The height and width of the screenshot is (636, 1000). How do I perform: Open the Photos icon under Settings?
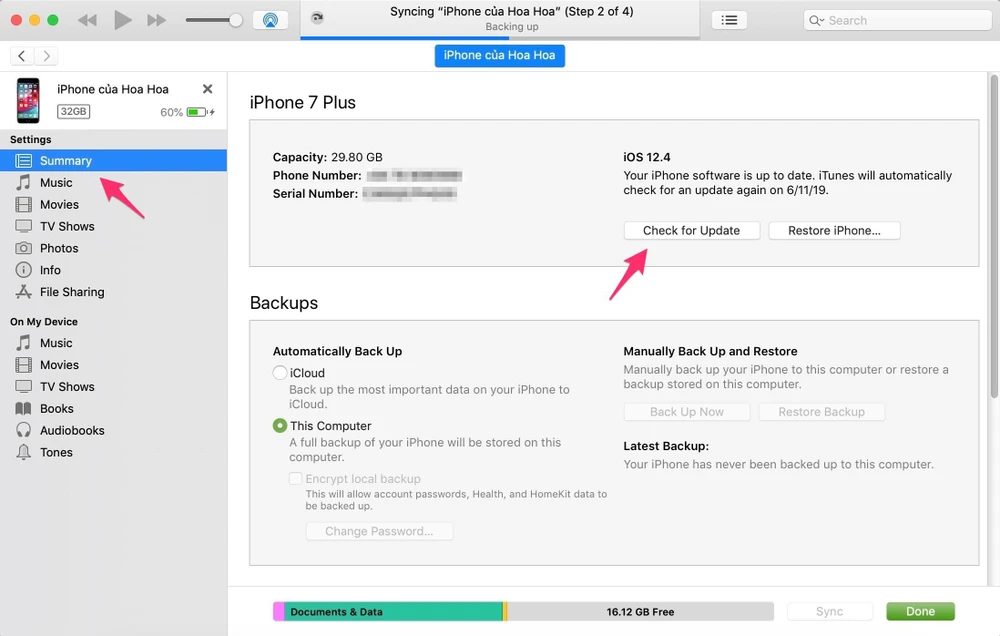pos(23,248)
